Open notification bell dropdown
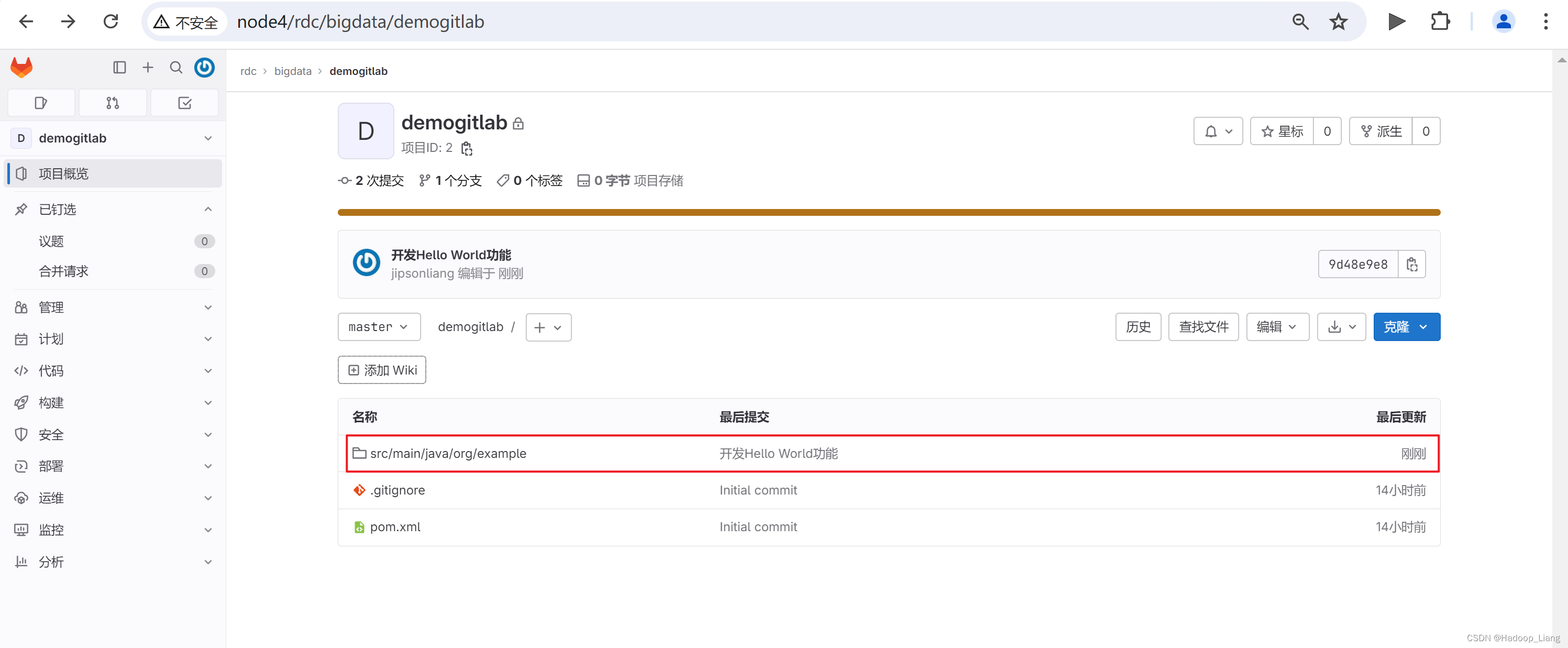 point(1218,131)
